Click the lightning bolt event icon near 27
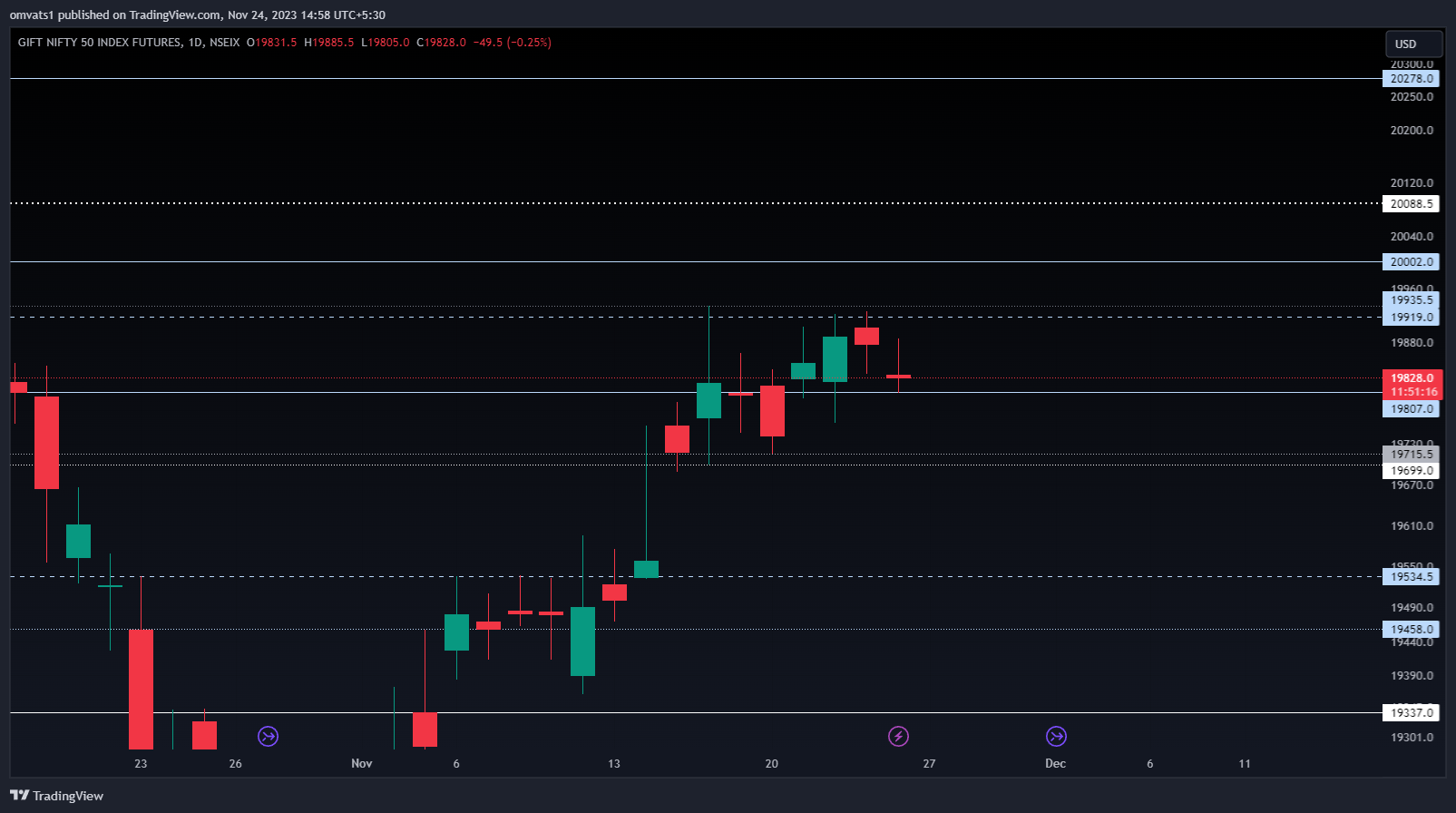Image resolution: width=1456 pixels, height=813 pixels. [x=898, y=736]
